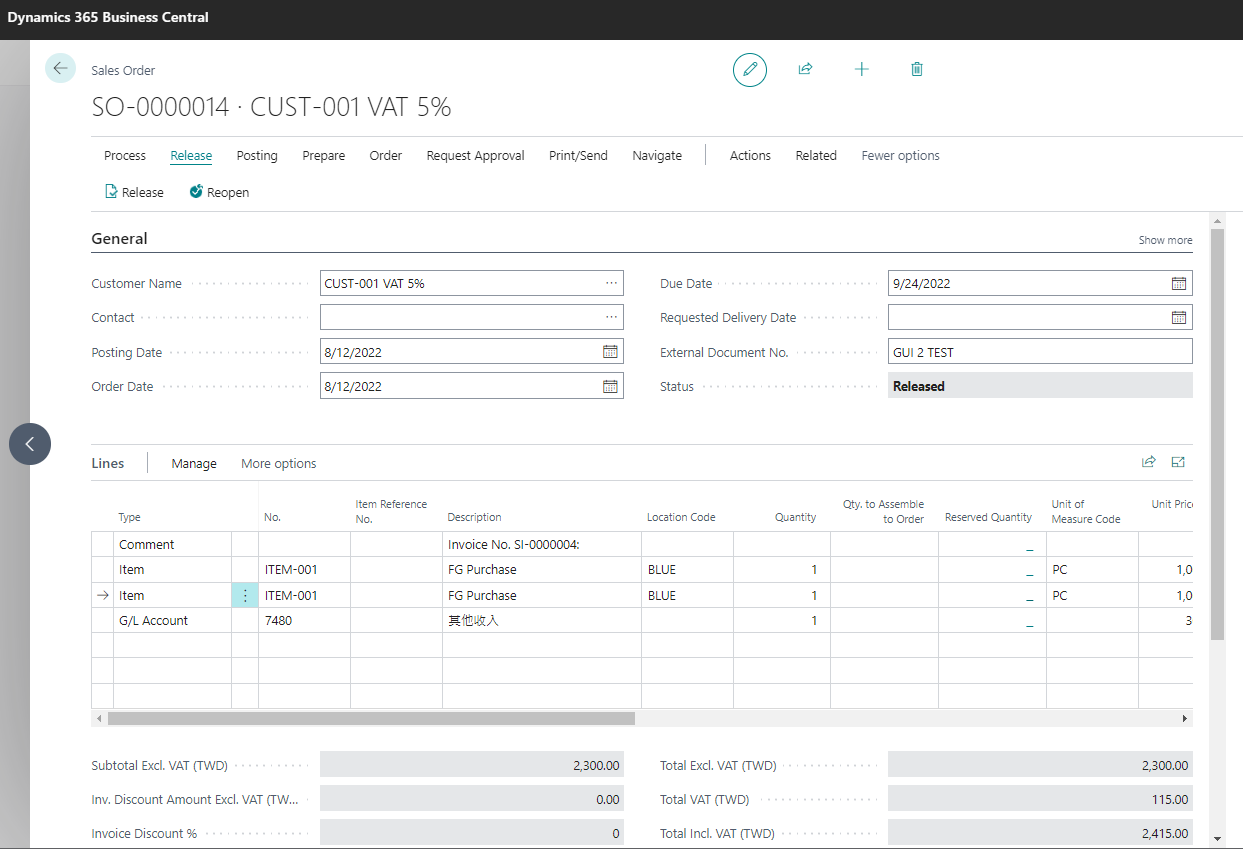Open the Prepare menu
This screenshot has width=1243, height=849.
click(324, 155)
